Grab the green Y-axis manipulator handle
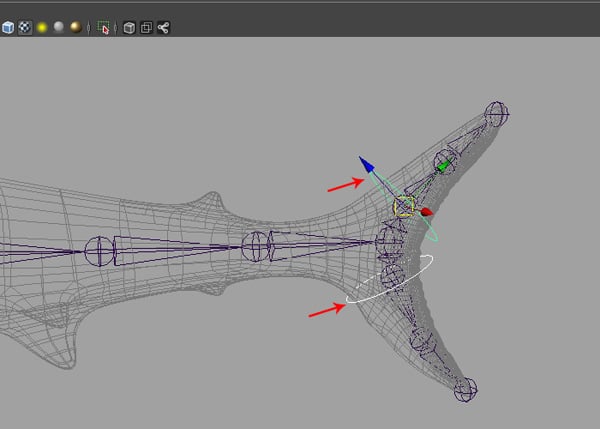The height and width of the screenshot is (429, 600). click(x=443, y=166)
